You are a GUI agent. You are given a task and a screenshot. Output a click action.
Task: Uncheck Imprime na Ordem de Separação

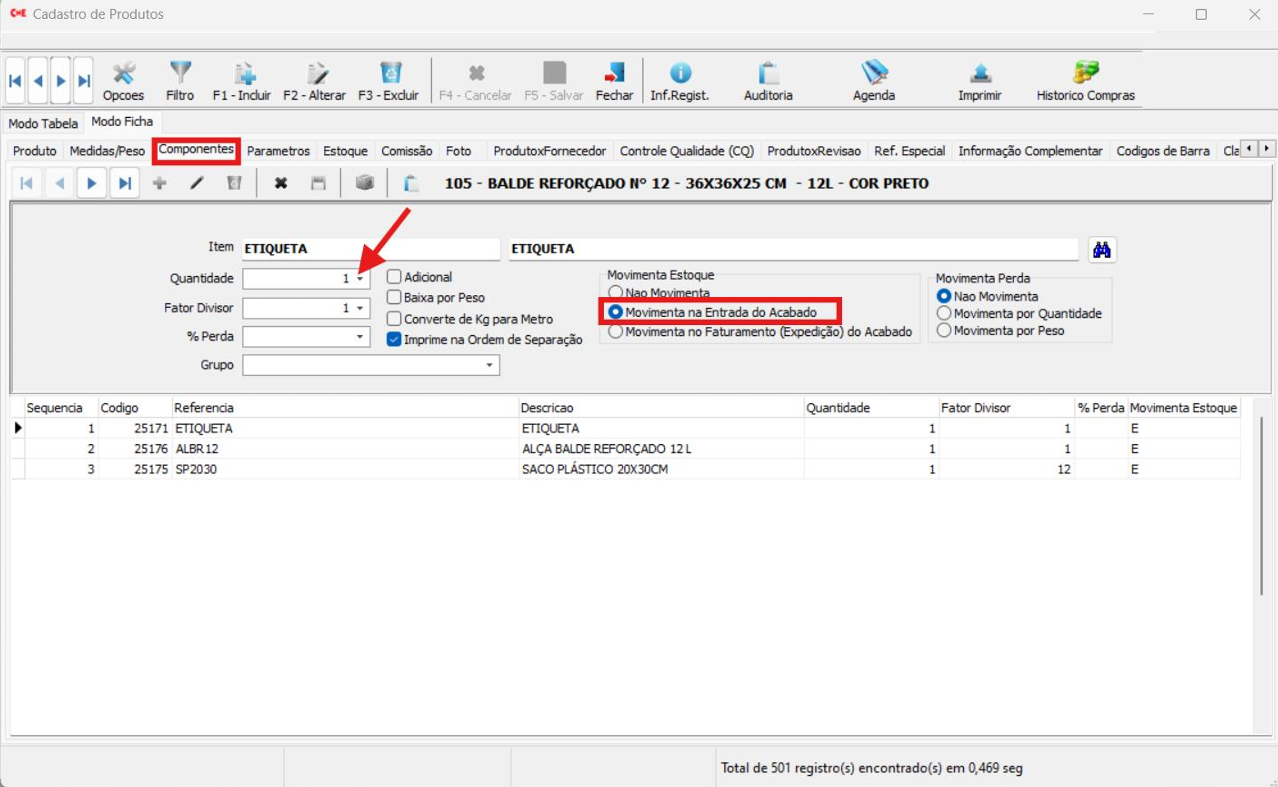tap(395, 340)
